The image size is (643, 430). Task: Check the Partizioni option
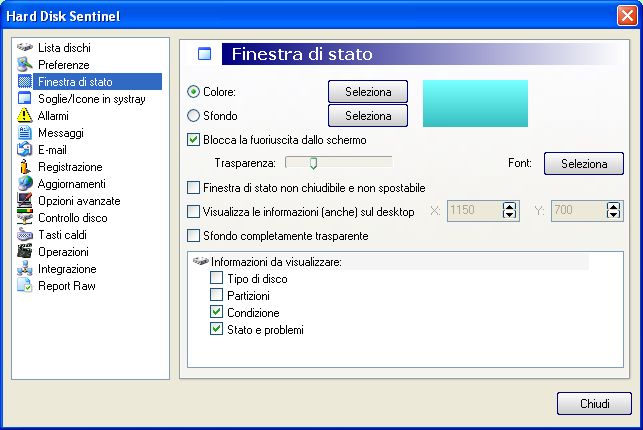(x=216, y=295)
